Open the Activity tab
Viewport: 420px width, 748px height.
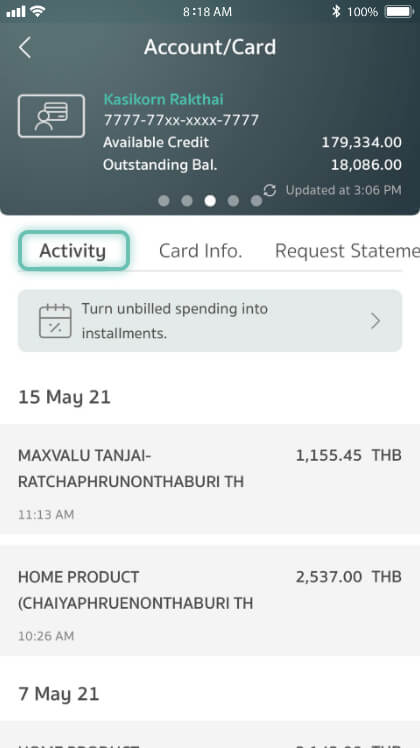(x=74, y=251)
